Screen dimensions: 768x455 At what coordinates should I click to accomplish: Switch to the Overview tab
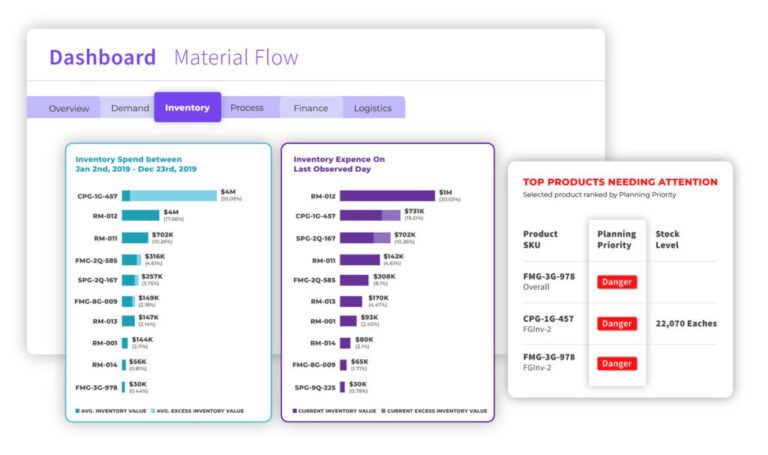pos(69,108)
